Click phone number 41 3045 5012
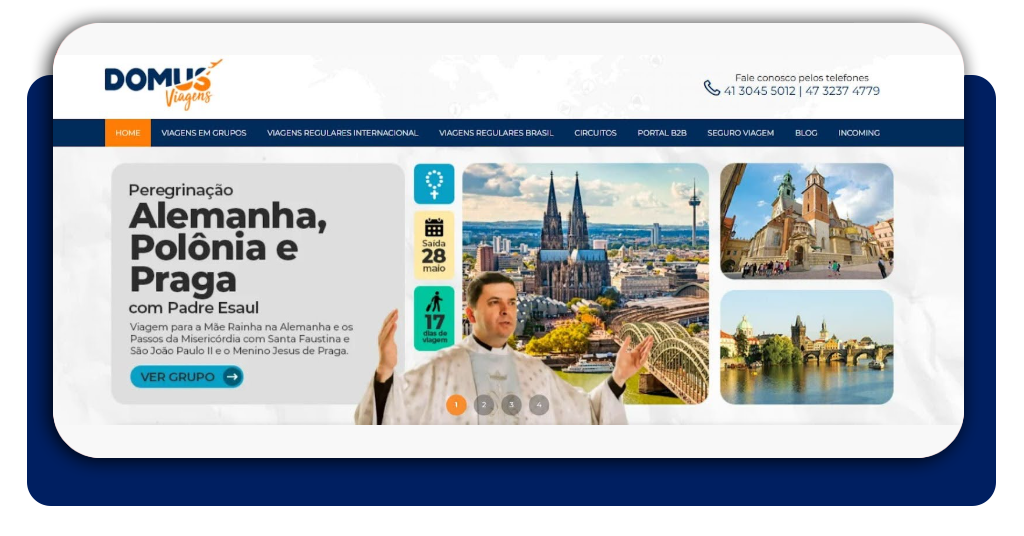 tap(760, 91)
